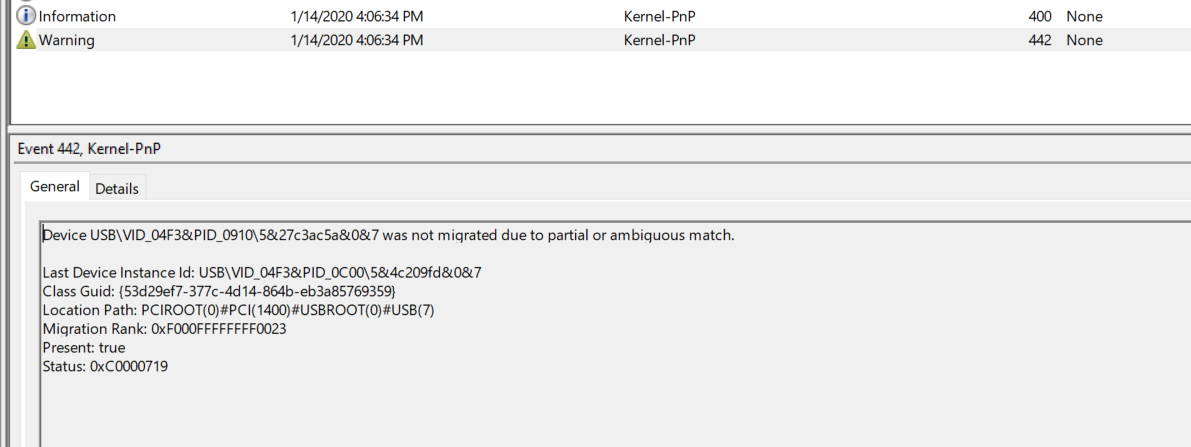1191x447 pixels.
Task: Click the Information row's date and time
Action: click(x=356, y=16)
